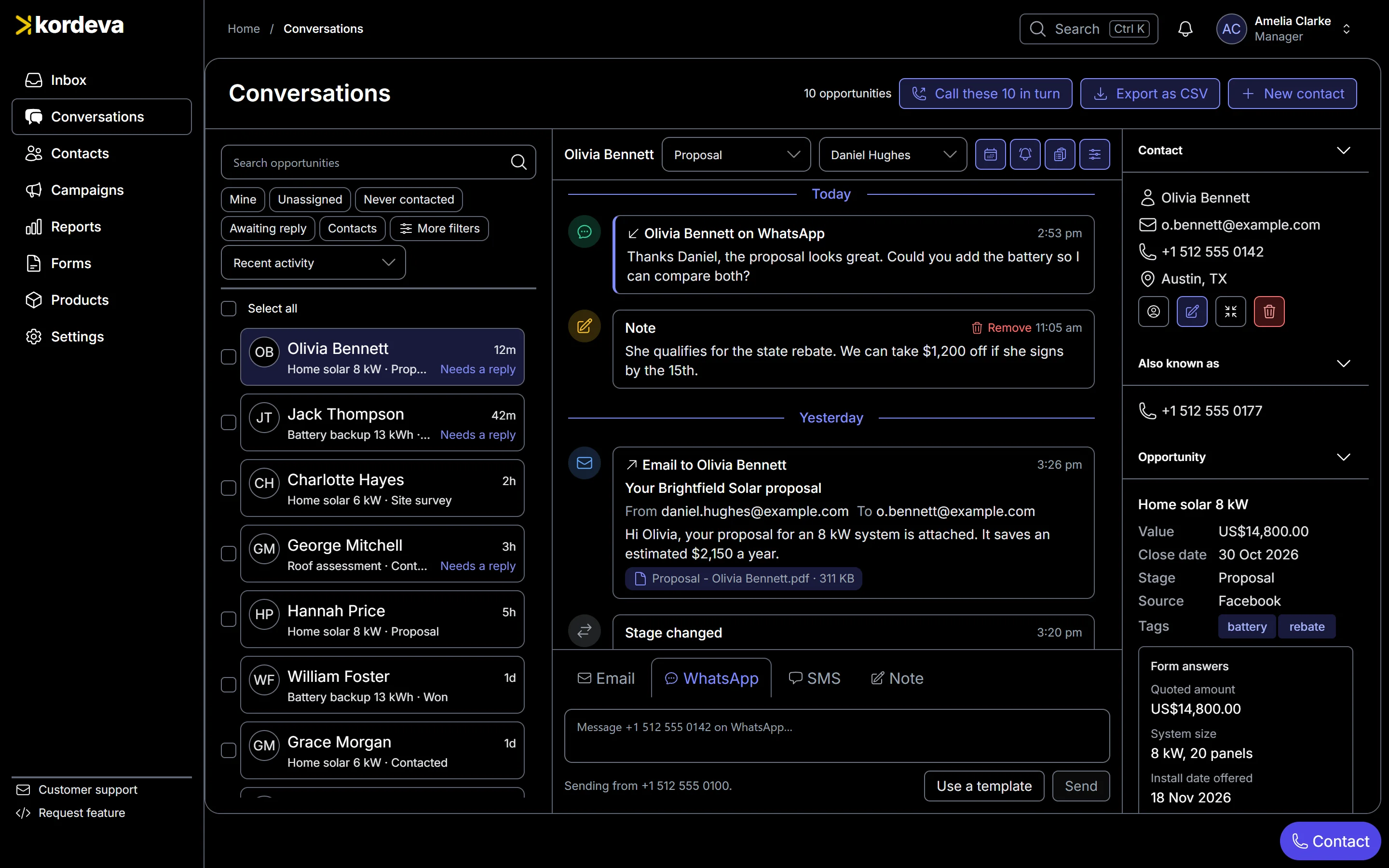This screenshot has width=1389, height=868.
Task: Click the New contact button
Action: [1292, 94]
